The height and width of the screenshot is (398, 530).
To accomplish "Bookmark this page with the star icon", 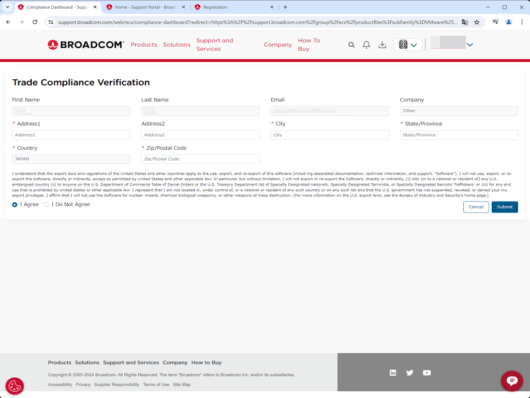I will (x=477, y=22).
